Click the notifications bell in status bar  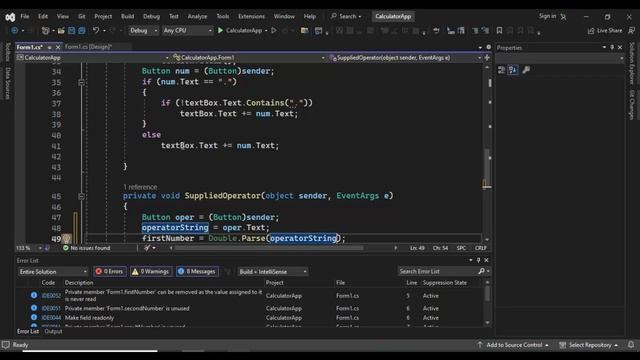pos(631,345)
